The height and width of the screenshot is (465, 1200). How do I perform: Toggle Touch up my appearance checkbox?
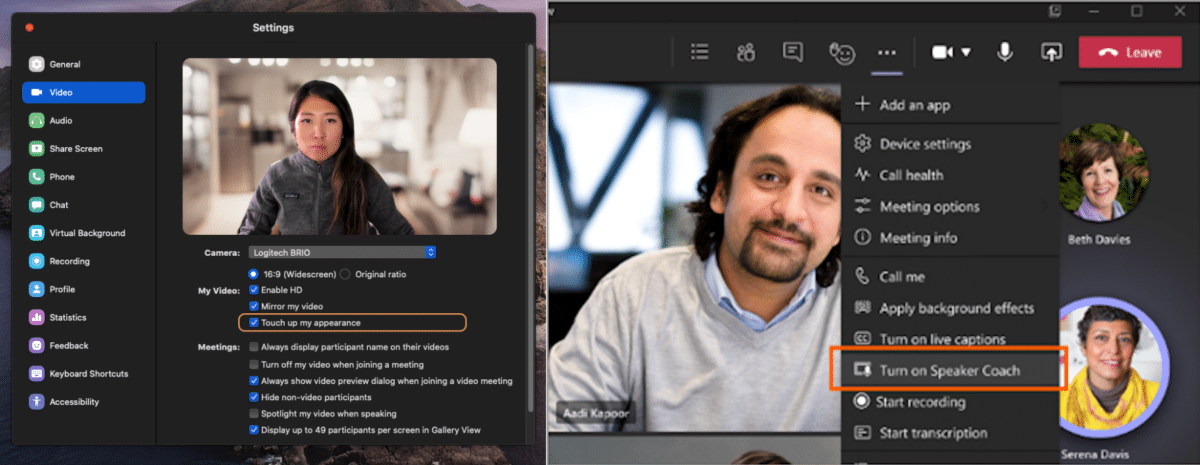click(x=253, y=322)
